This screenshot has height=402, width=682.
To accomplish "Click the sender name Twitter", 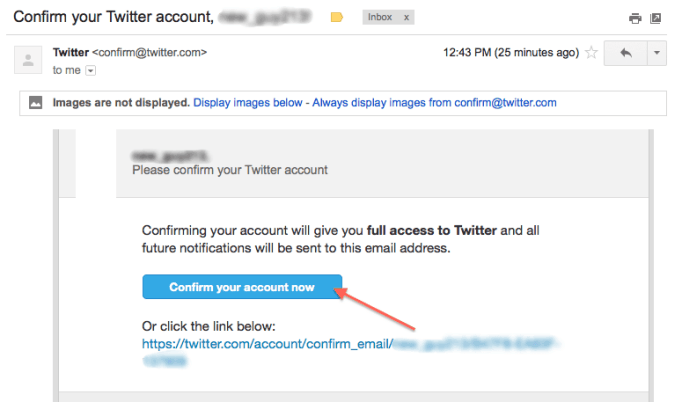I will point(71,52).
